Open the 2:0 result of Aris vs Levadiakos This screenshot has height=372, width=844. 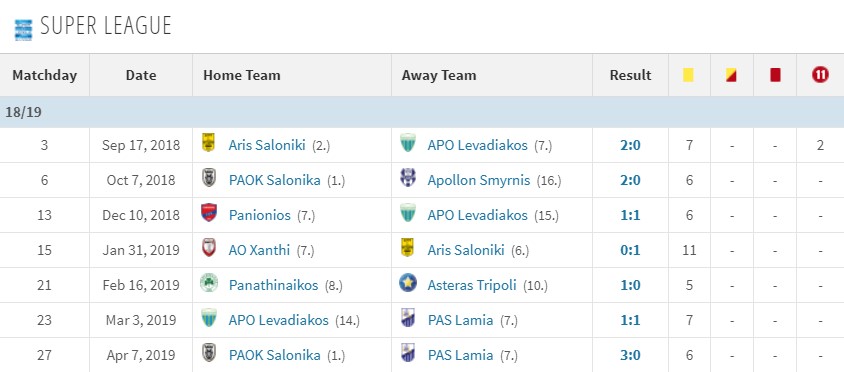click(x=630, y=145)
